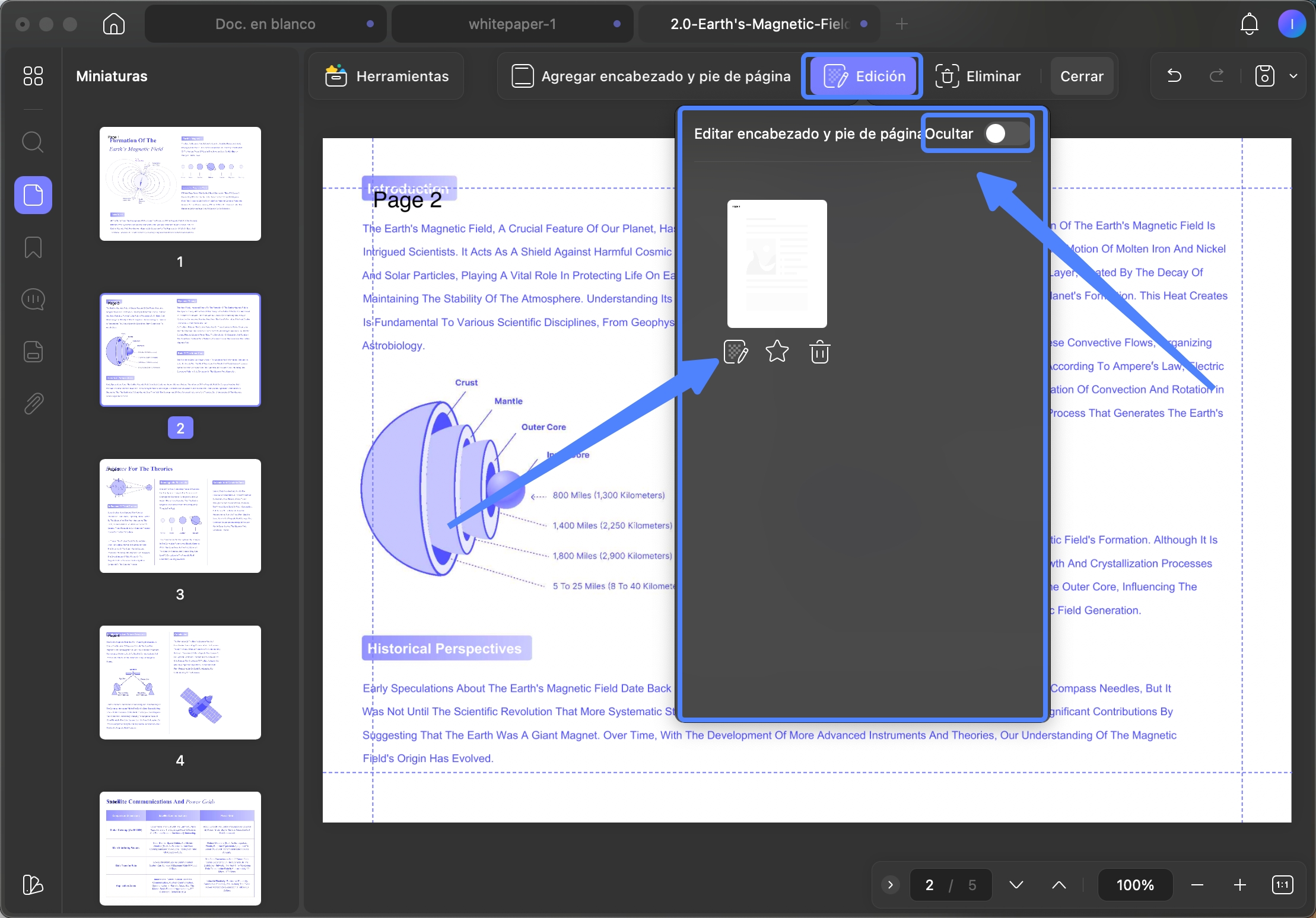Go to the previous page with the up chevron
Viewport: 1316px width, 918px height.
(x=1059, y=885)
